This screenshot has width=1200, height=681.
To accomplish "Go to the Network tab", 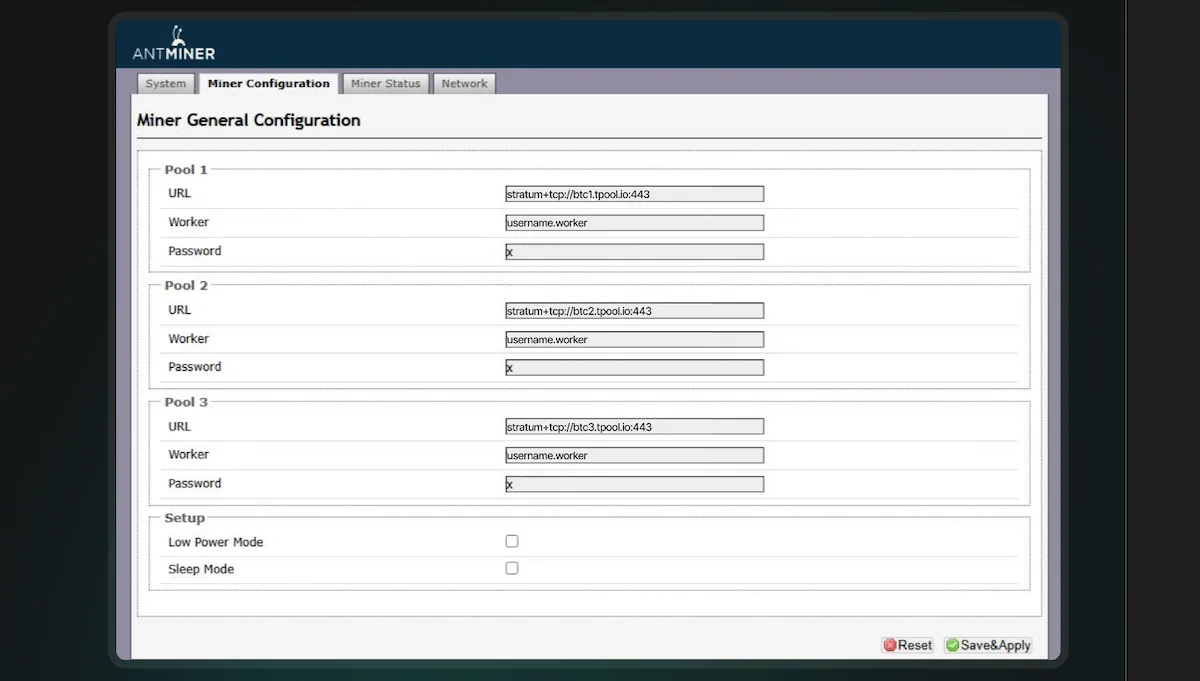I will click(465, 84).
